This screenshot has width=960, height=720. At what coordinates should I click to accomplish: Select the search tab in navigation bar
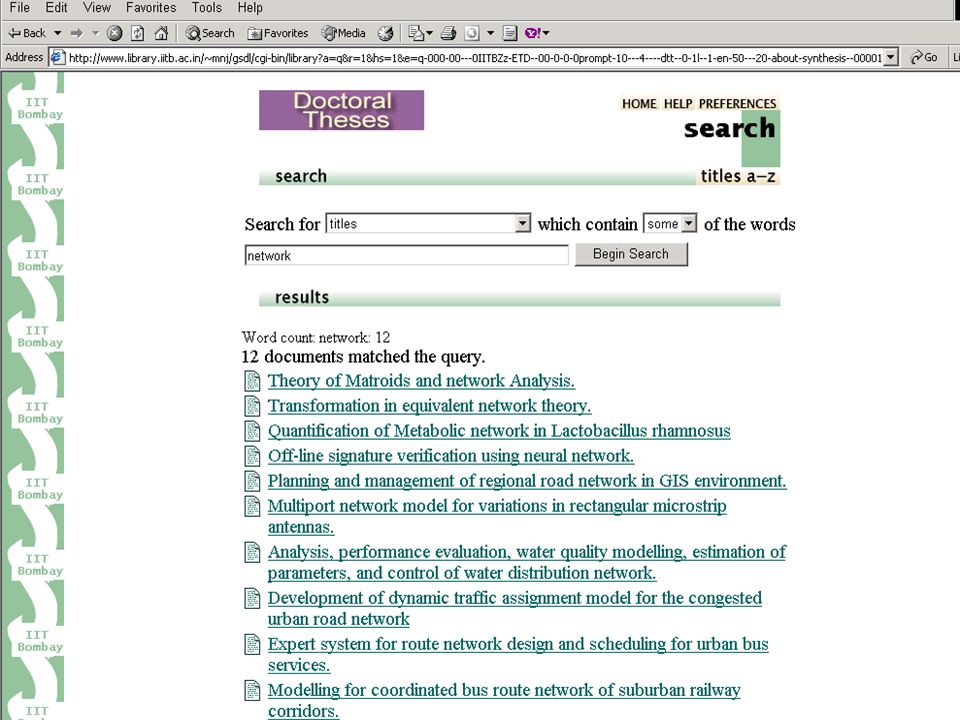click(301, 176)
